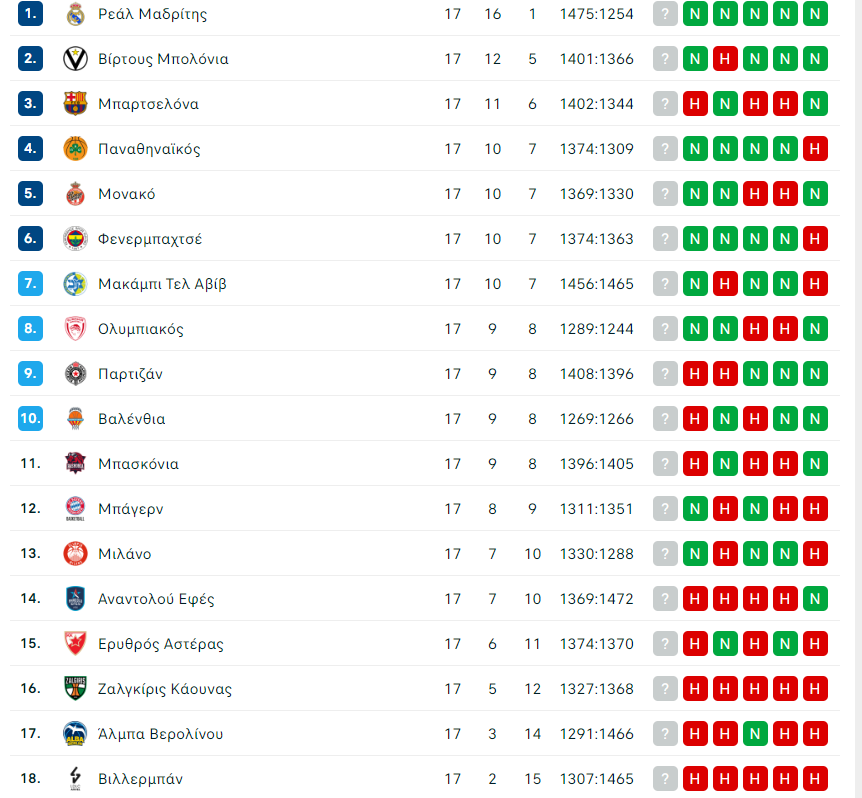Select the Ερυθρός Αστέρας team name
This screenshot has height=798, width=862.
(x=160, y=644)
